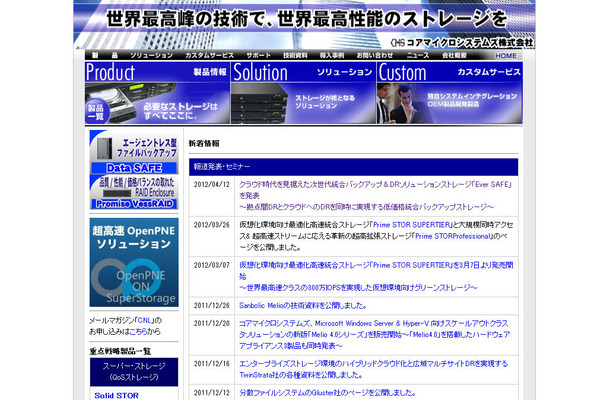This screenshot has height=400, width=610.
Task: Click the 新着情報 heading text
Action: pos(204,144)
